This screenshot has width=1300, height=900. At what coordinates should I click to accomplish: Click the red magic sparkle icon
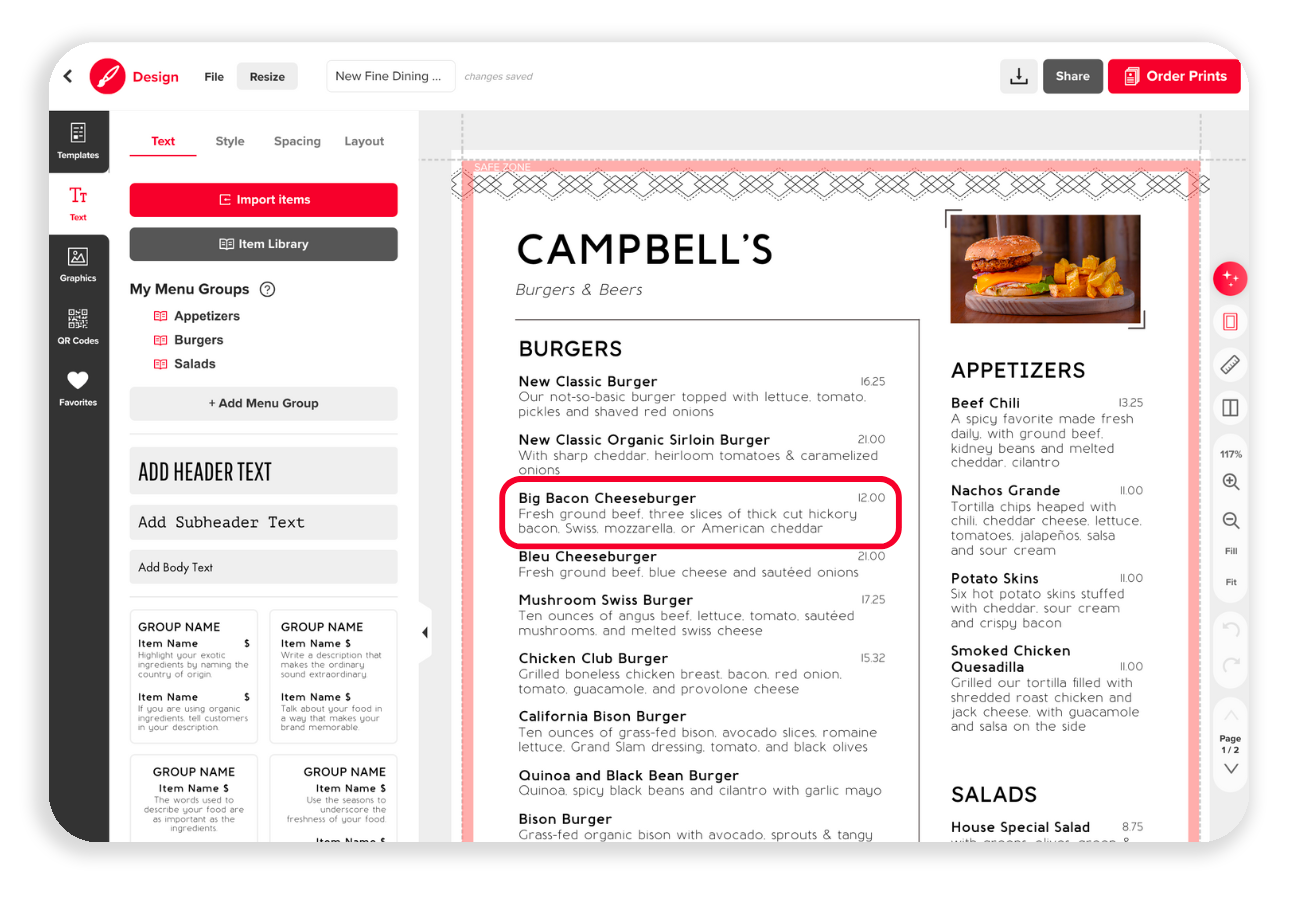coord(1230,278)
